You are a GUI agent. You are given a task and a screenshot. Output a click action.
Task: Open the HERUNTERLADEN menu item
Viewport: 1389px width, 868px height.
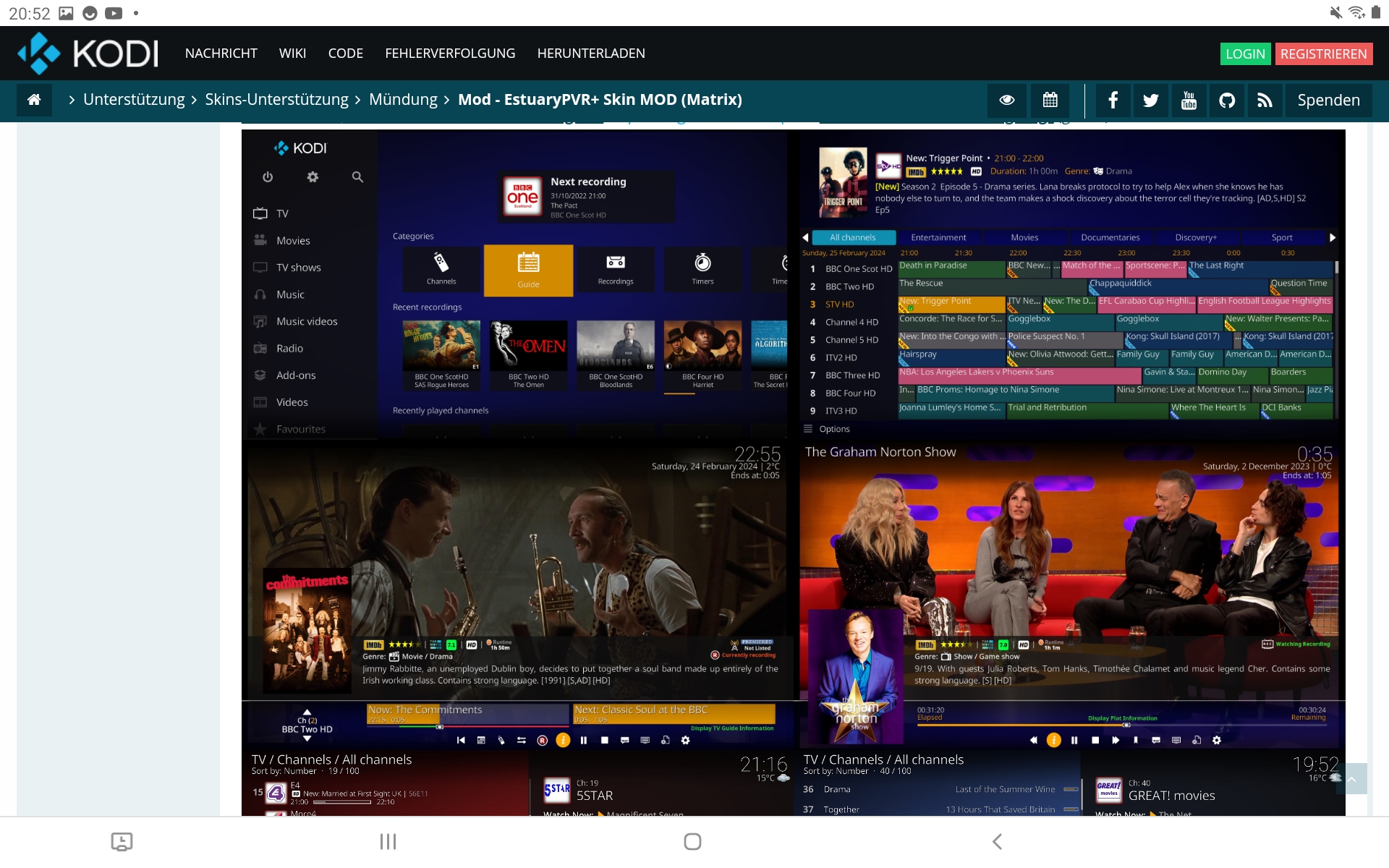pyautogui.click(x=591, y=54)
